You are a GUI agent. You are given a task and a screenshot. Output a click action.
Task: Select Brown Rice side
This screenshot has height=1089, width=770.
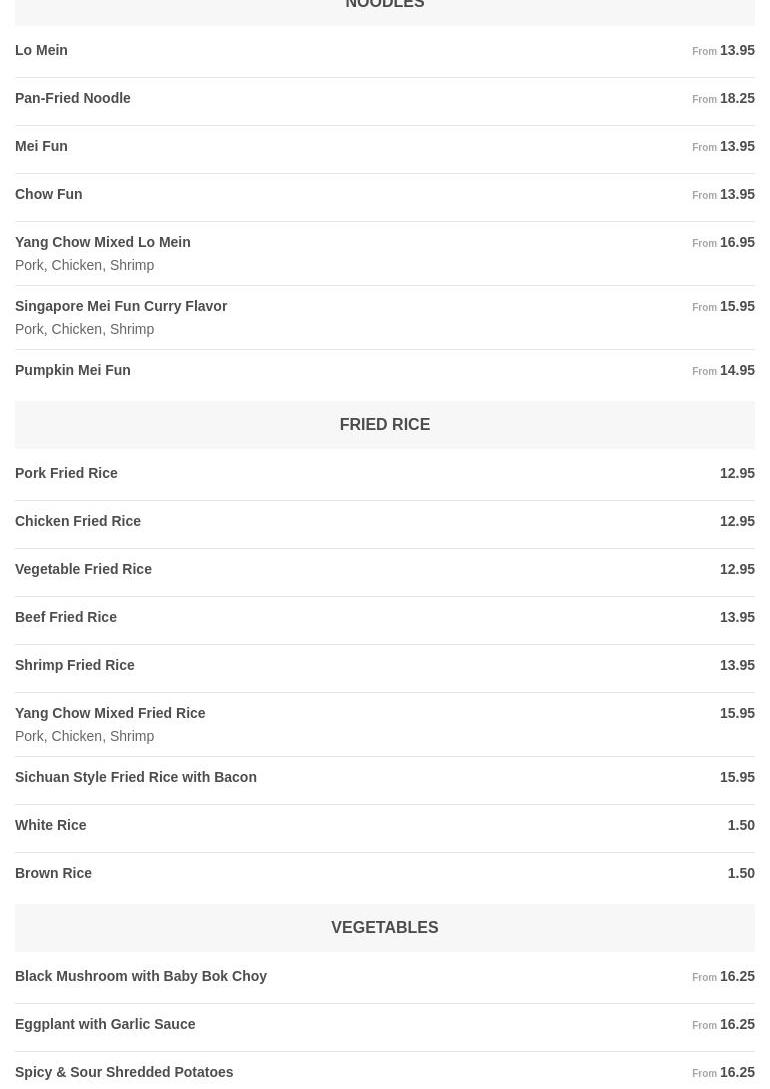click(x=54, y=873)
